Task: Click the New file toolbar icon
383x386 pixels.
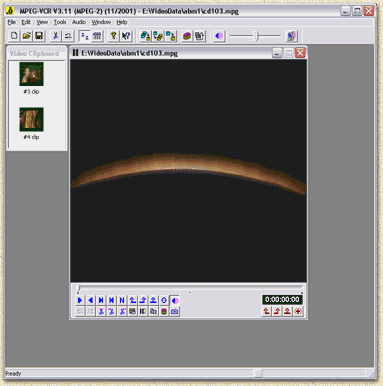Action: tap(14, 36)
